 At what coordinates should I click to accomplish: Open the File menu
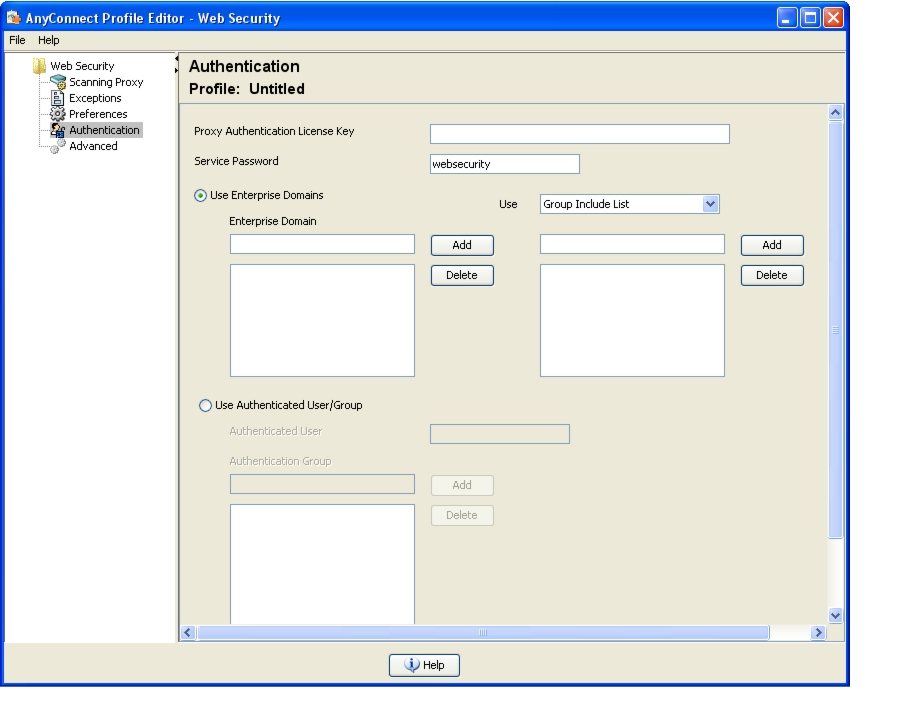pos(17,40)
